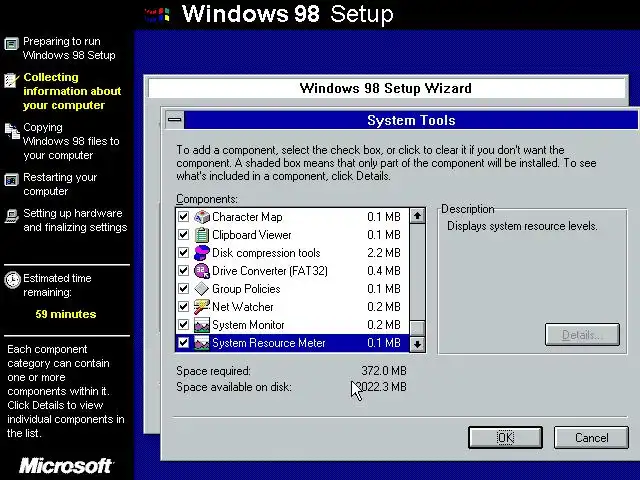The height and width of the screenshot is (480, 640).
Task: Click the Preparing to run Setup step icon
Action: pyautogui.click(x=11, y=43)
